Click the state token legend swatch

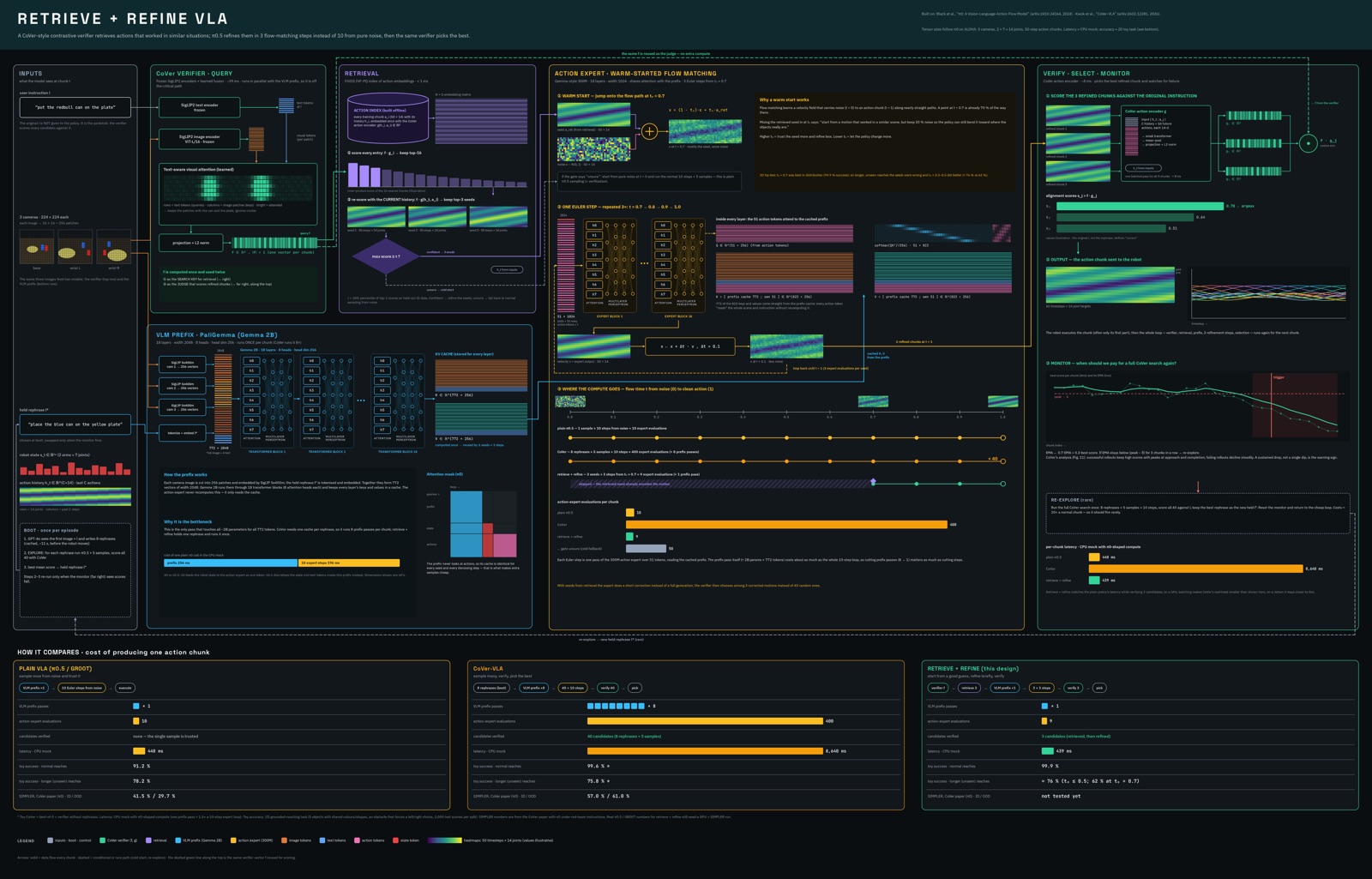[x=395, y=840]
